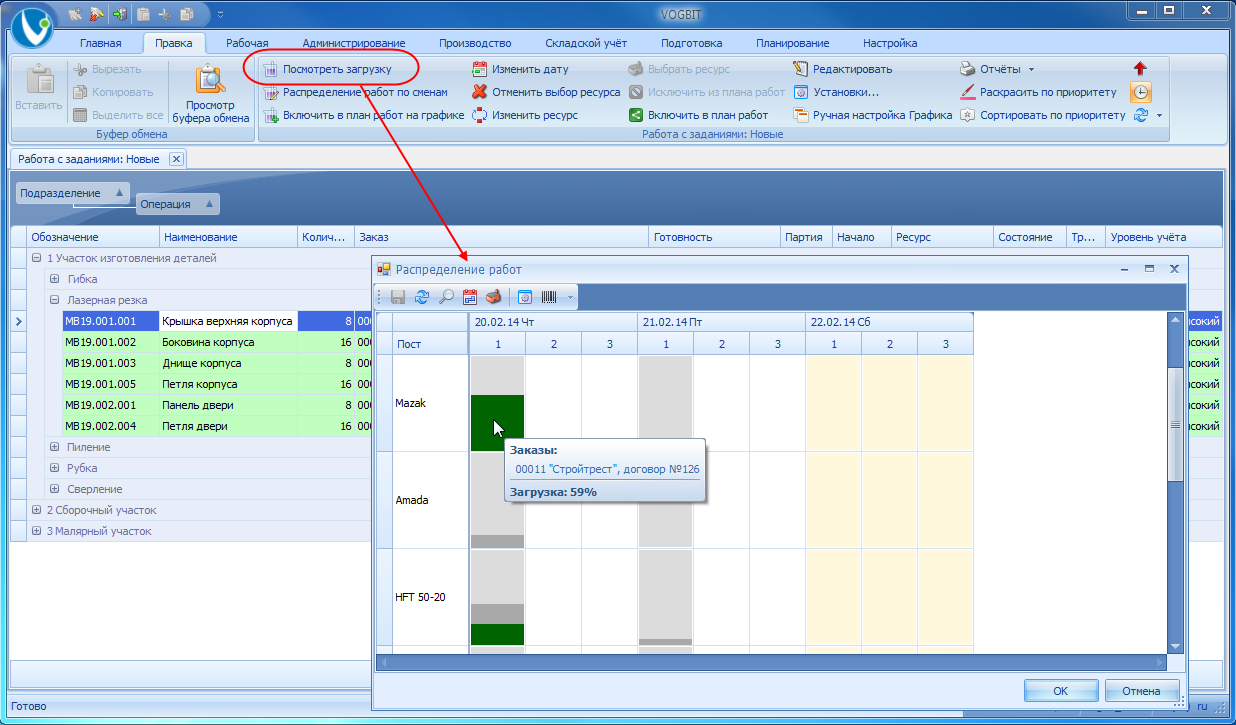
Task: Click the green Mazak load block
Action: pos(497,423)
